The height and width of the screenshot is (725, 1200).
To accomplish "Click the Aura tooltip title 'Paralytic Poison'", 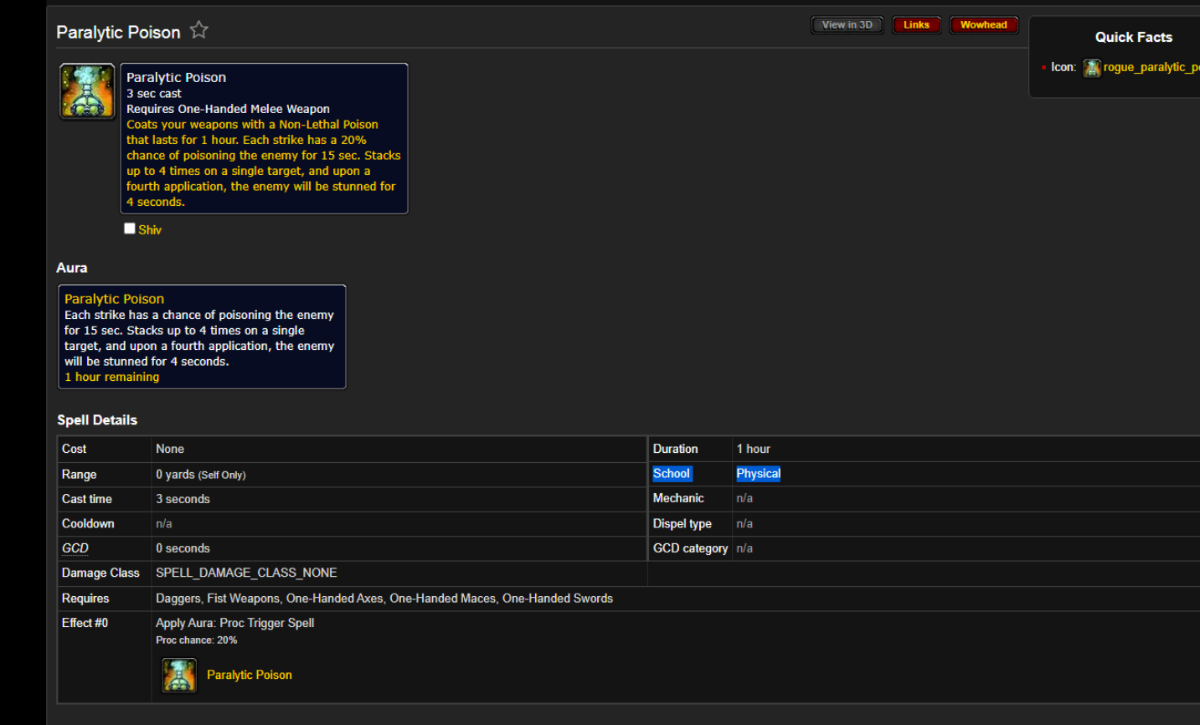I will point(114,299).
